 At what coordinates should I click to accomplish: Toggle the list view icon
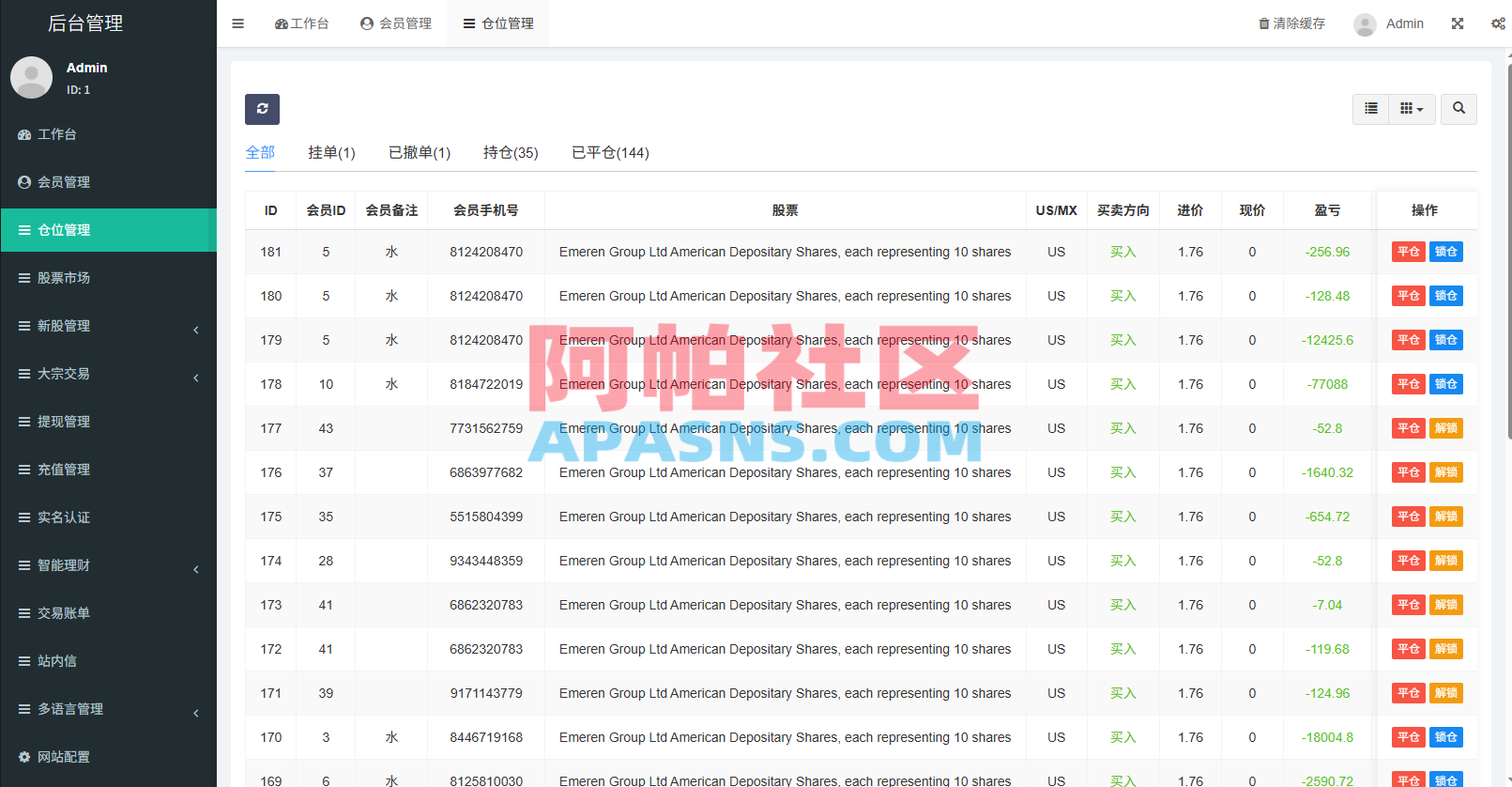(1371, 109)
